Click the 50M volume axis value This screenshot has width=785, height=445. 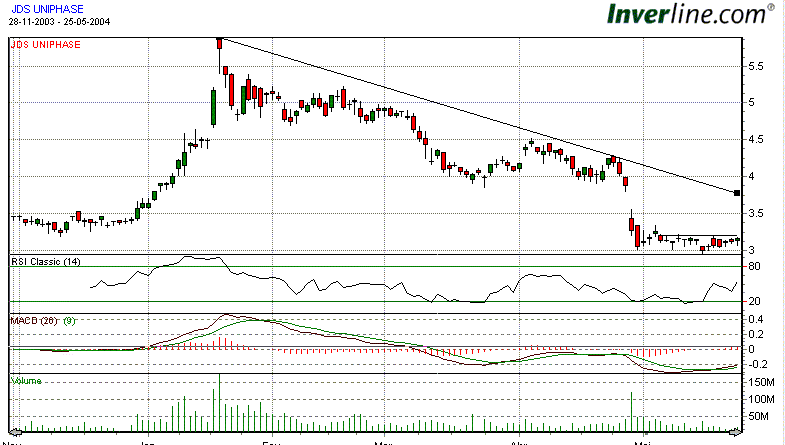pyautogui.click(x=758, y=416)
